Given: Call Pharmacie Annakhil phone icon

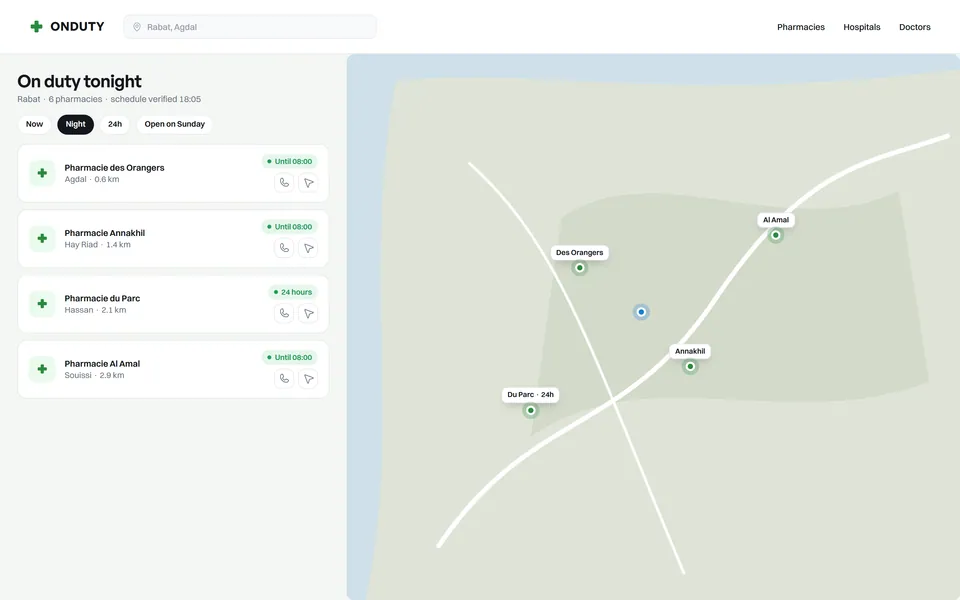Looking at the screenshot, I should click(x=284, y=248).
